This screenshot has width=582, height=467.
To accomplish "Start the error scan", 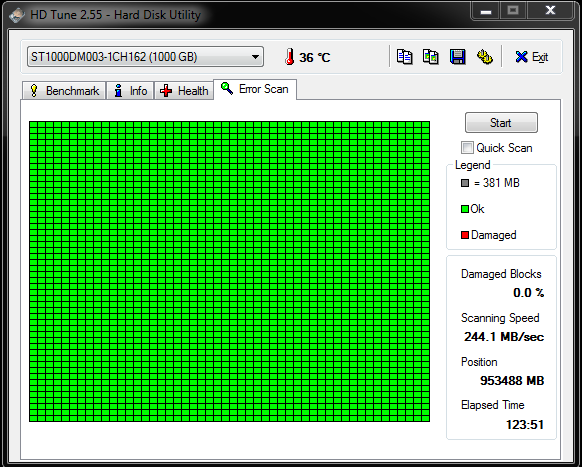I will [x=501, y=123].
